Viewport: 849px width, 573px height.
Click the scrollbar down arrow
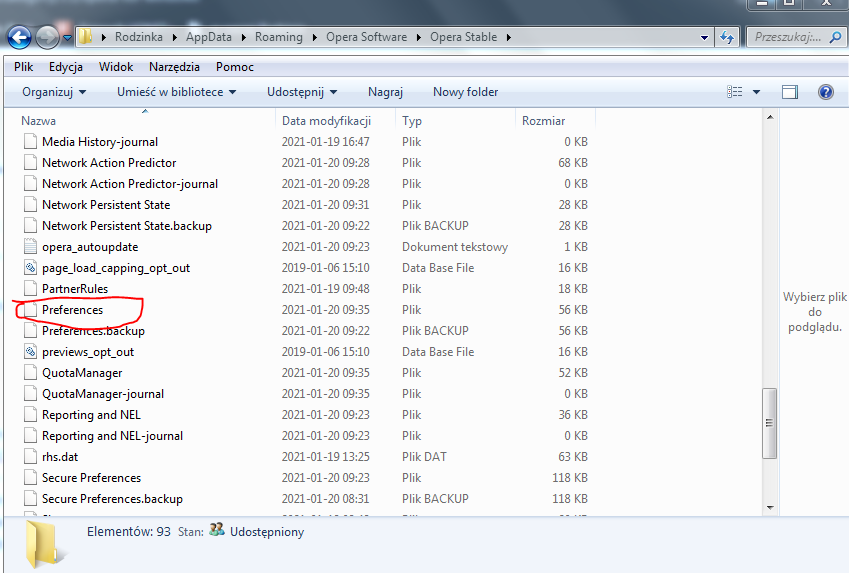[770, 507]
